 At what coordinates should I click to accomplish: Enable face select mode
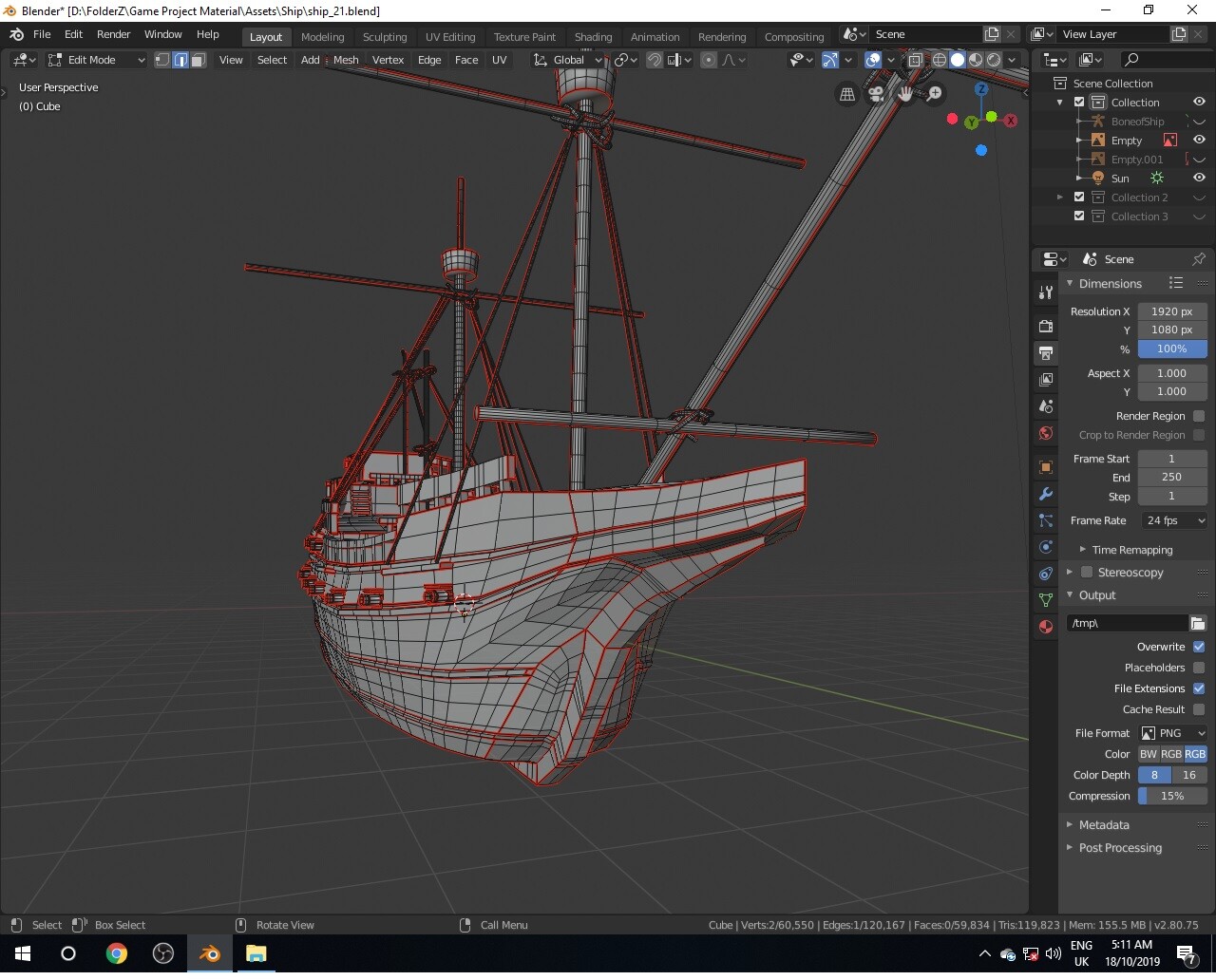tap(198, 60)
